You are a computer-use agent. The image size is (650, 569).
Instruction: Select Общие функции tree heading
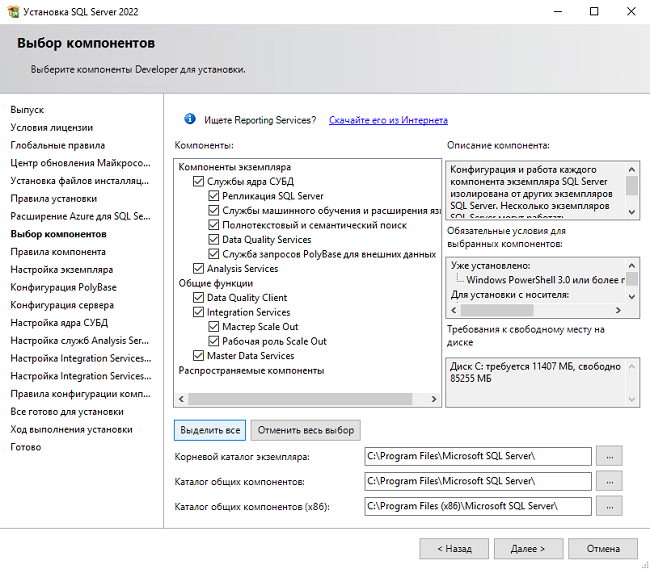(216, 283)
